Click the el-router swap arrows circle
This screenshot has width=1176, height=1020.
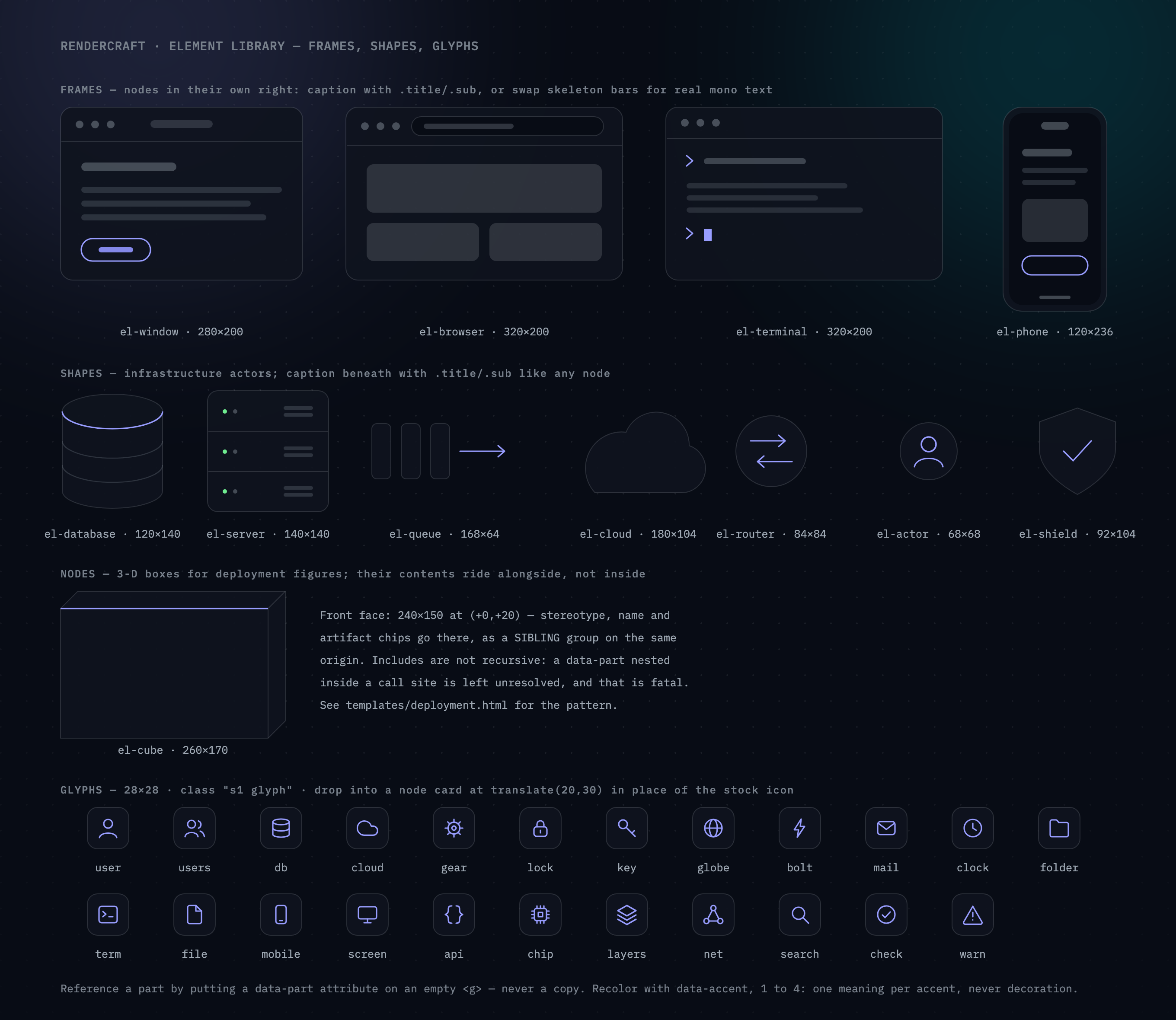771,451
